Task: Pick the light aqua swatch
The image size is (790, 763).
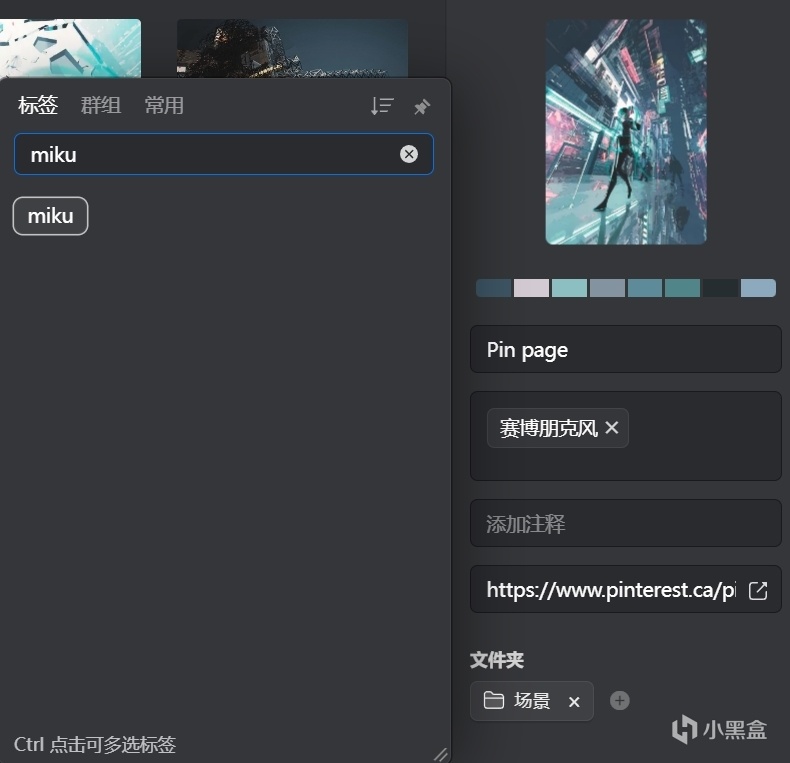Action: tap(569, 288)
